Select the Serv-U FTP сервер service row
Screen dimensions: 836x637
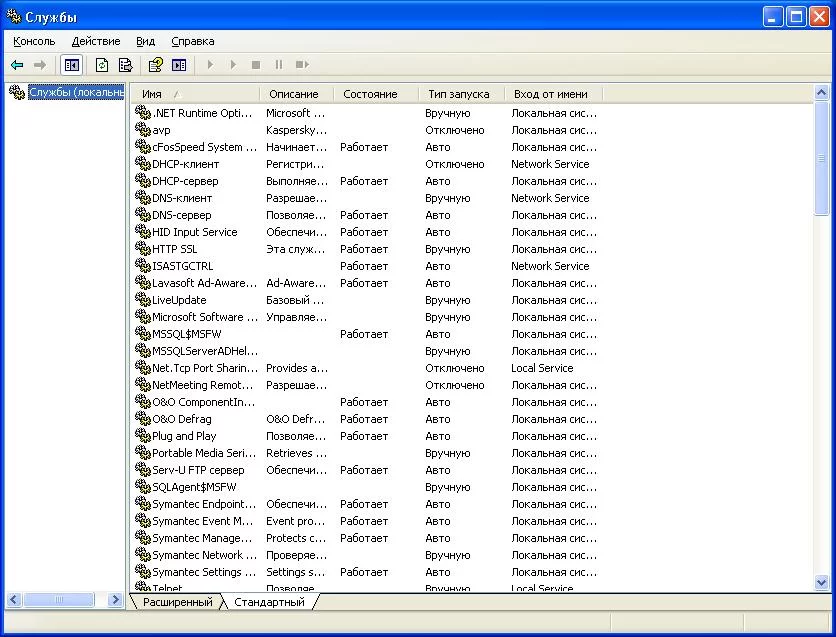tap(198, 470)
